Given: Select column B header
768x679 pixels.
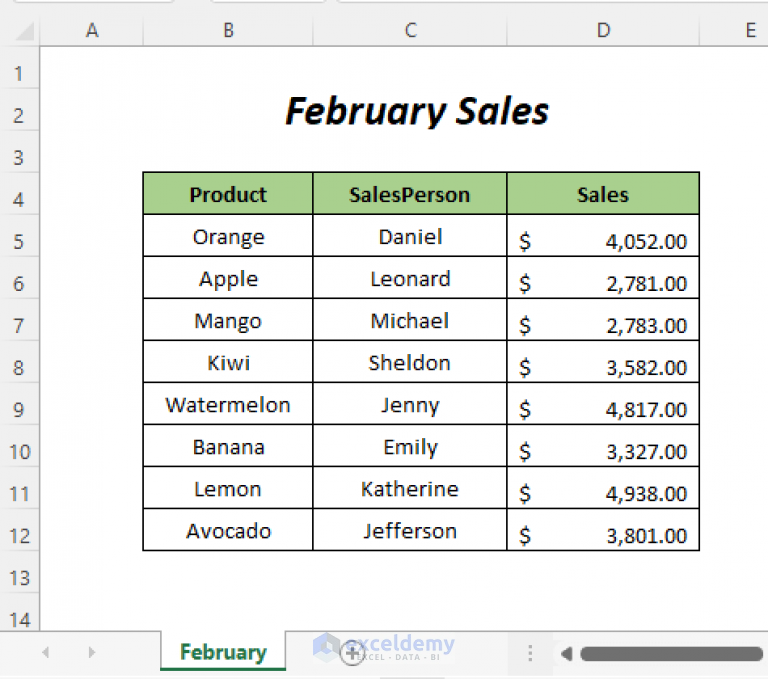Looking at the screenshot, I should click(x=228, y=31).
